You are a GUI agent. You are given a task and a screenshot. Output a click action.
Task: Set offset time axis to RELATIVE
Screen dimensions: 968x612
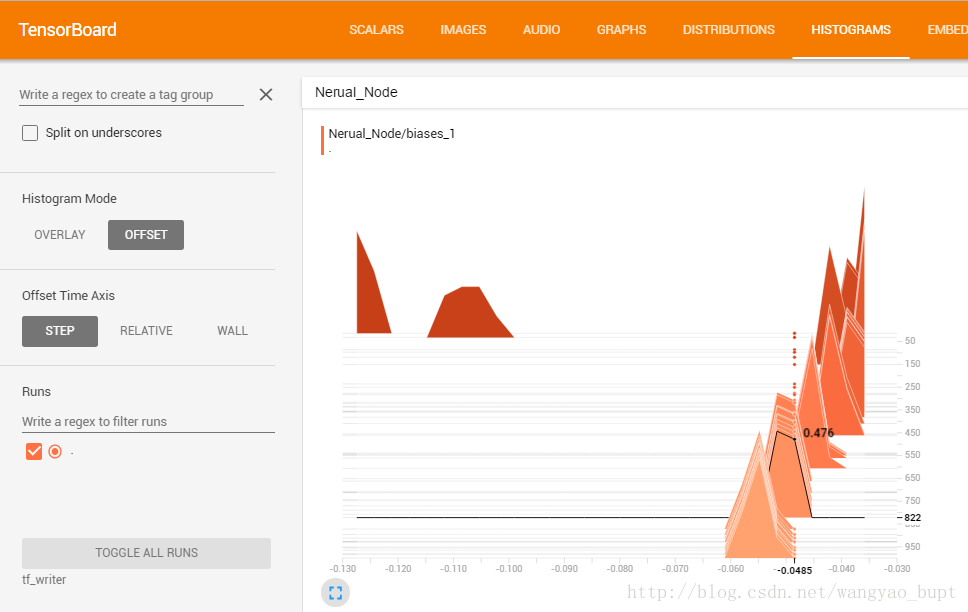click(x=146, y=331)
